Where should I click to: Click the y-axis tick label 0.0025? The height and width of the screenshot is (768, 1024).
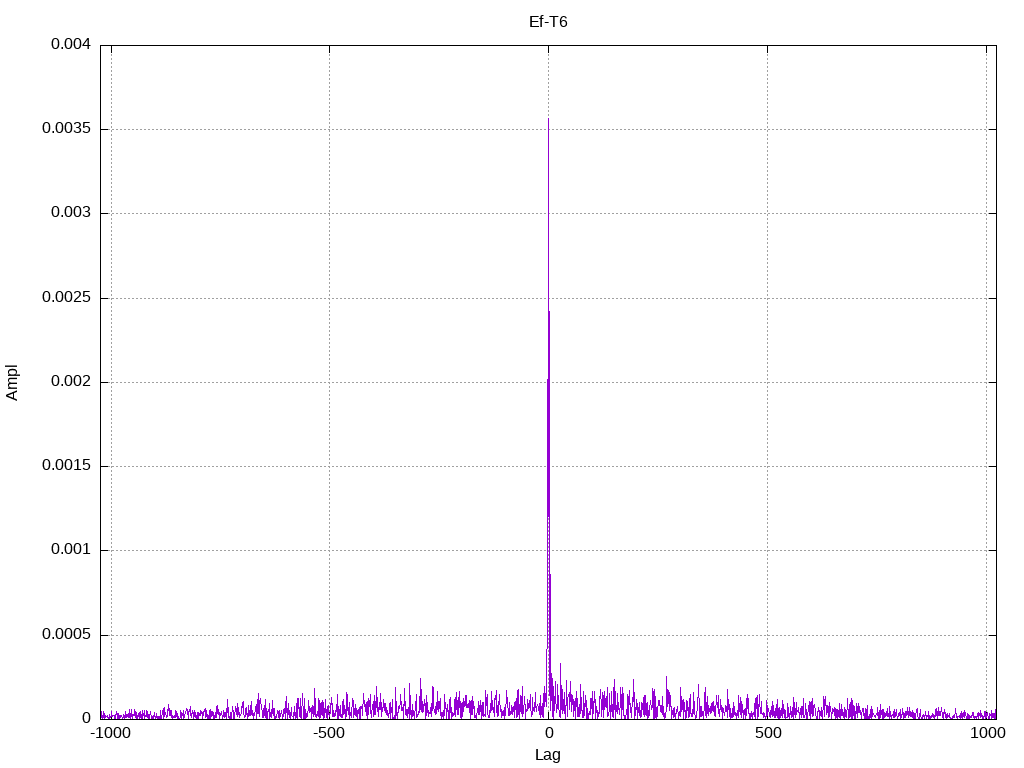(x=66, y=297)
